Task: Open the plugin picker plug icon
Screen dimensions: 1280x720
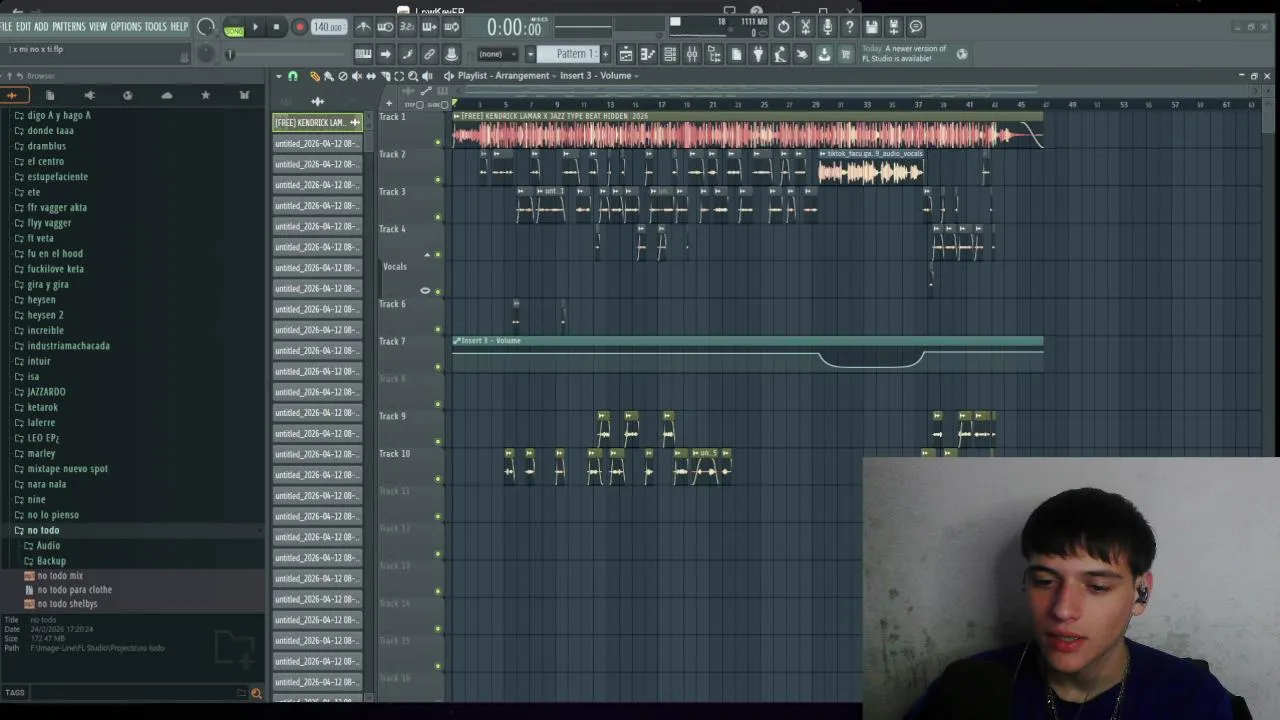Action: pos(758,54)
